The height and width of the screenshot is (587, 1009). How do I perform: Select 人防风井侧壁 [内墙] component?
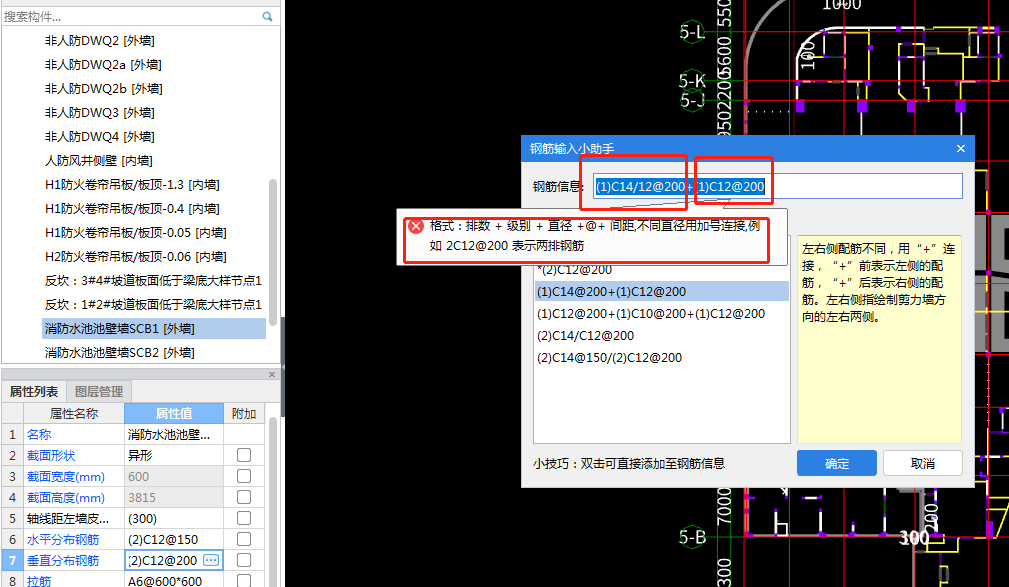(x=98, y=160)
